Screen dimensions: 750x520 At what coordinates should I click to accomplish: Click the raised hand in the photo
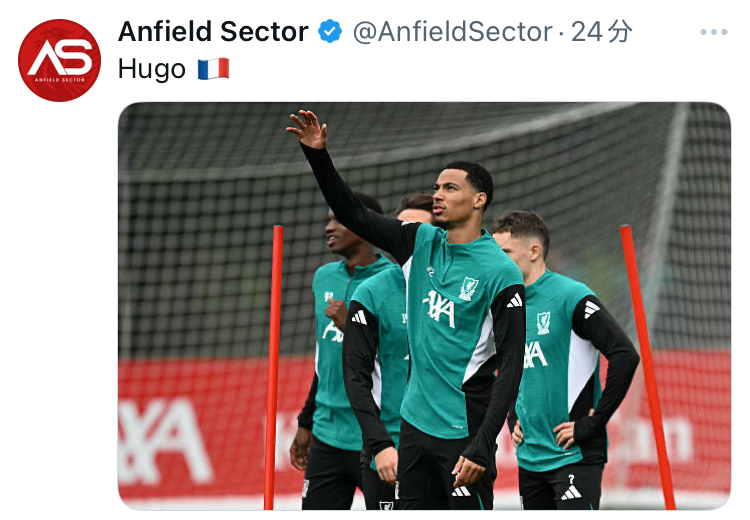[x=309, y=129]
